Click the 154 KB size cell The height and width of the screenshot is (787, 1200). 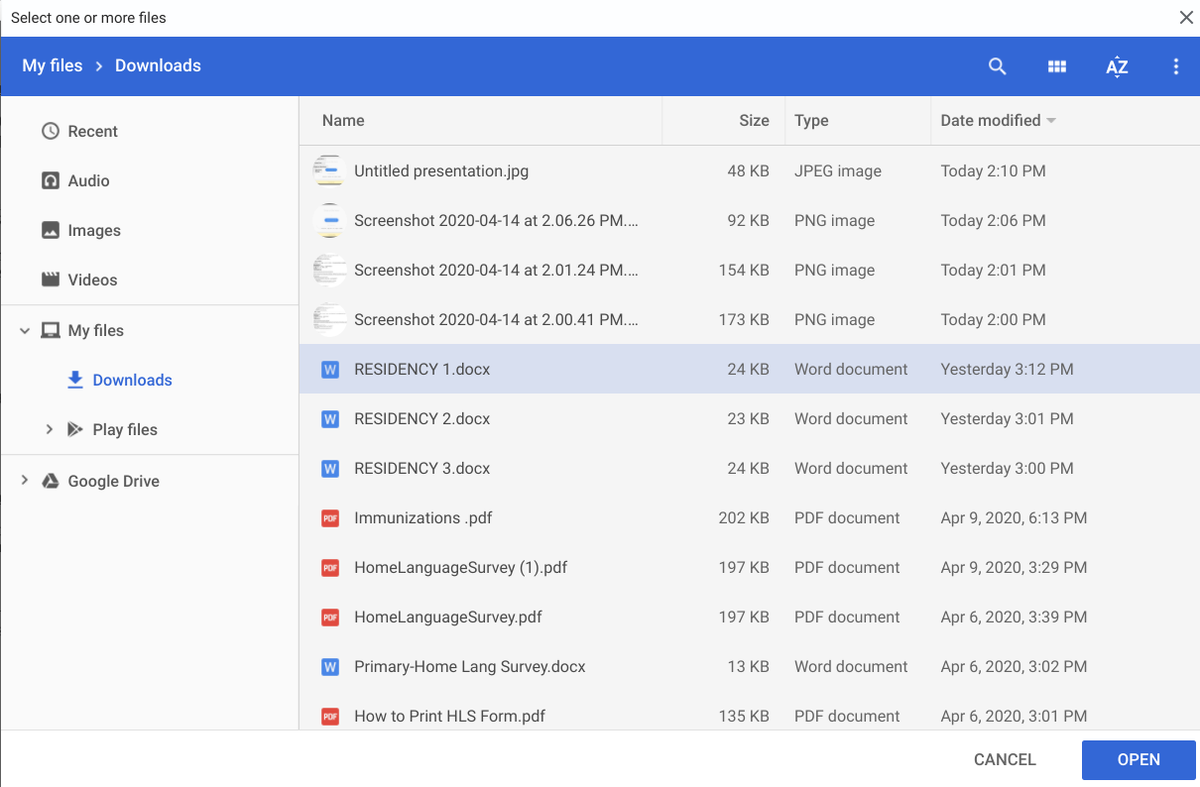(x=744, y=270)
